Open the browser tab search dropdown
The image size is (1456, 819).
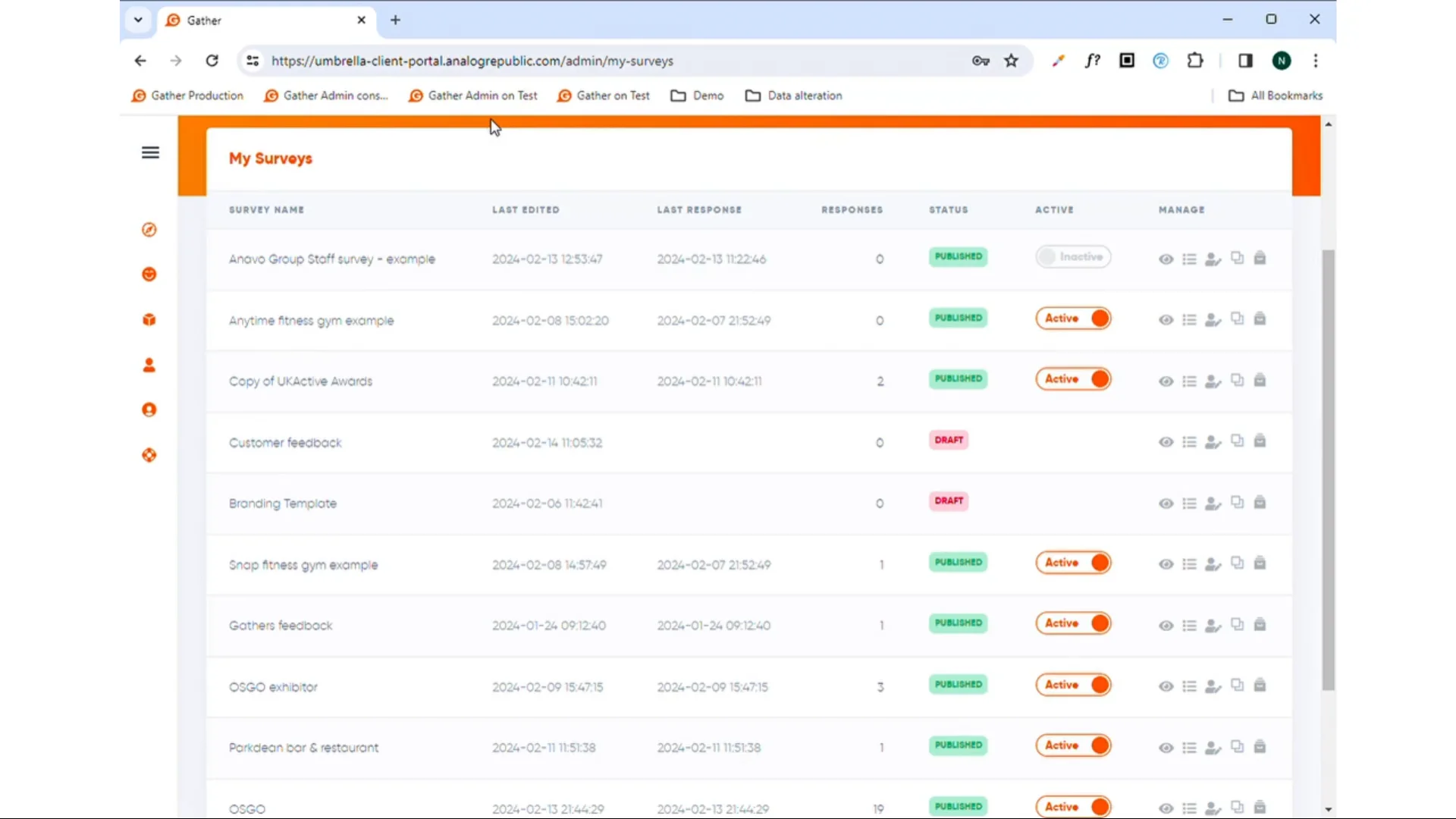tap(137, 20)
